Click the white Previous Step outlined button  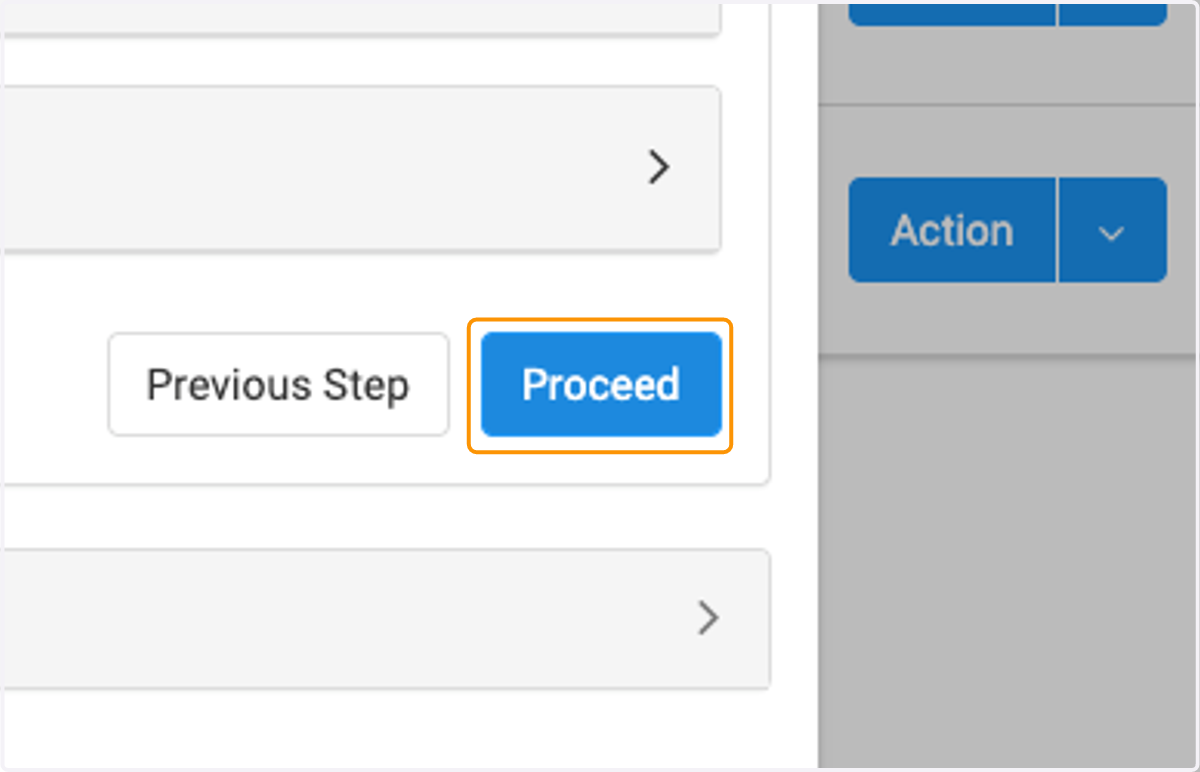(278, 385)
